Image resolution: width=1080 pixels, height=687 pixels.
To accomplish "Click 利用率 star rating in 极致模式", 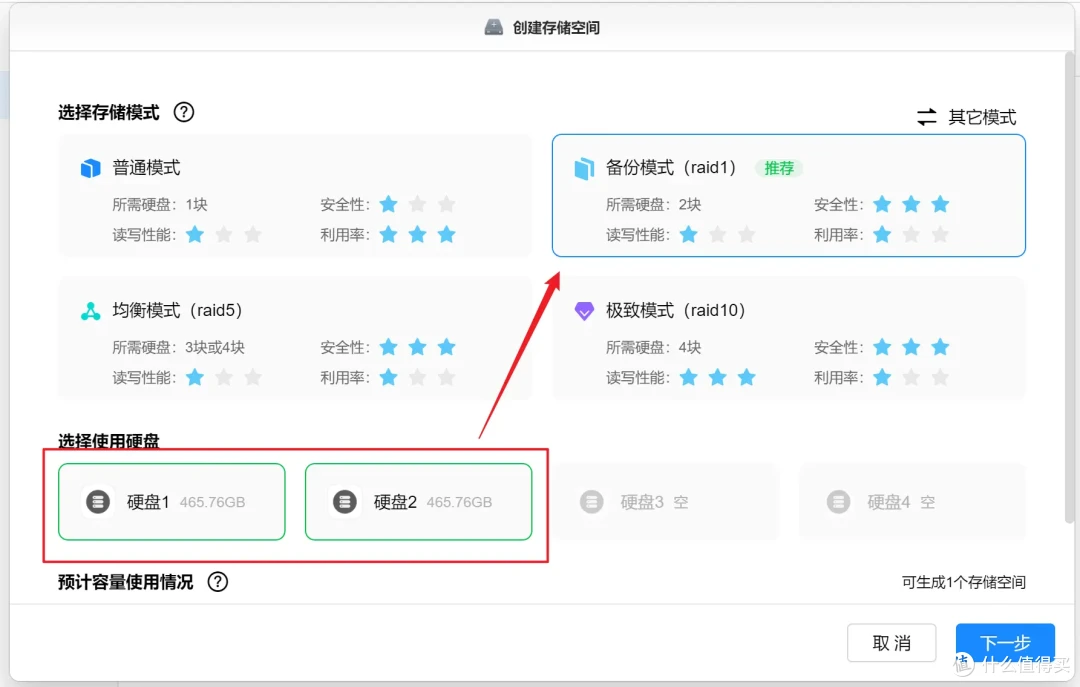I will pyautogui.click(x=911, y=377).
